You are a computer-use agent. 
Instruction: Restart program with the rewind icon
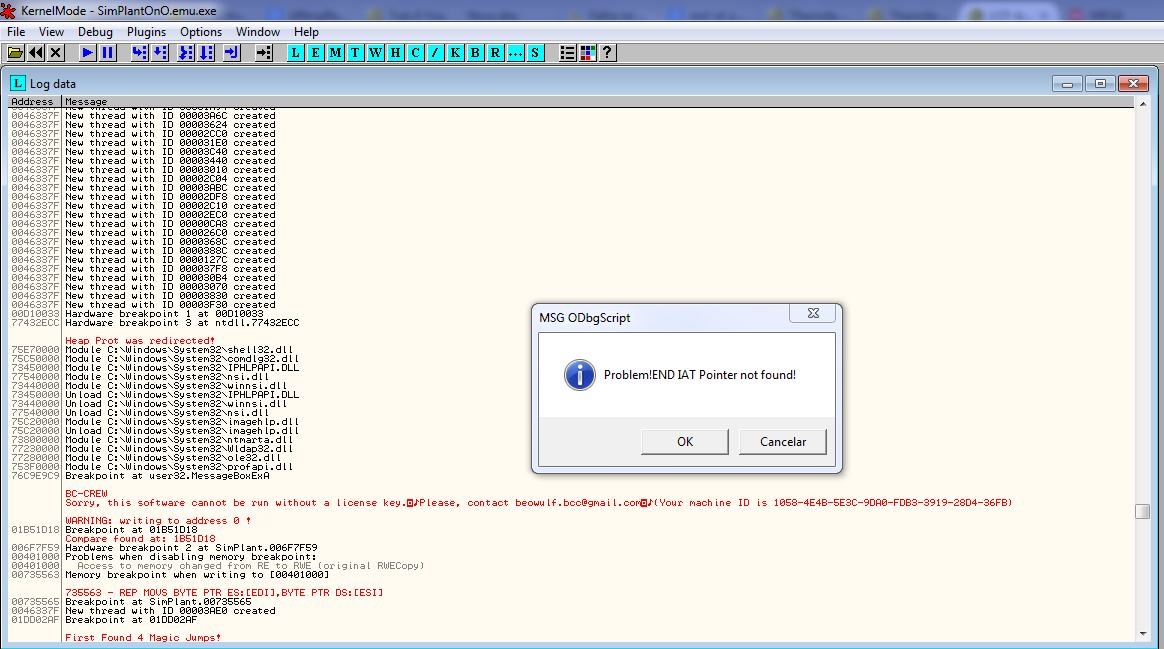(36, 53)
